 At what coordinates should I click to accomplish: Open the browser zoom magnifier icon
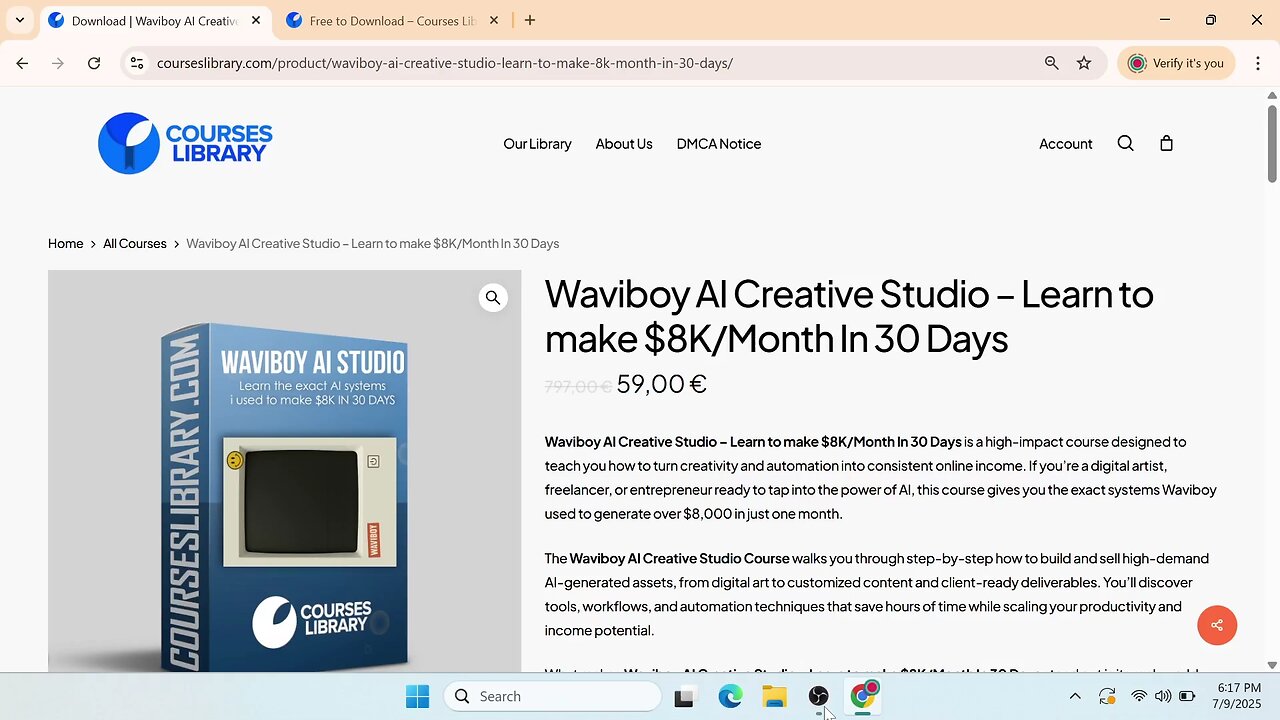click(x=1051, y=63)
